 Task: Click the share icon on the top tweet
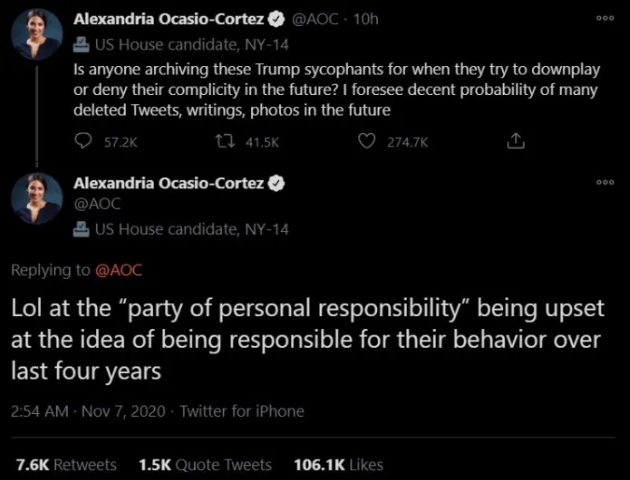tap(516, 142)
